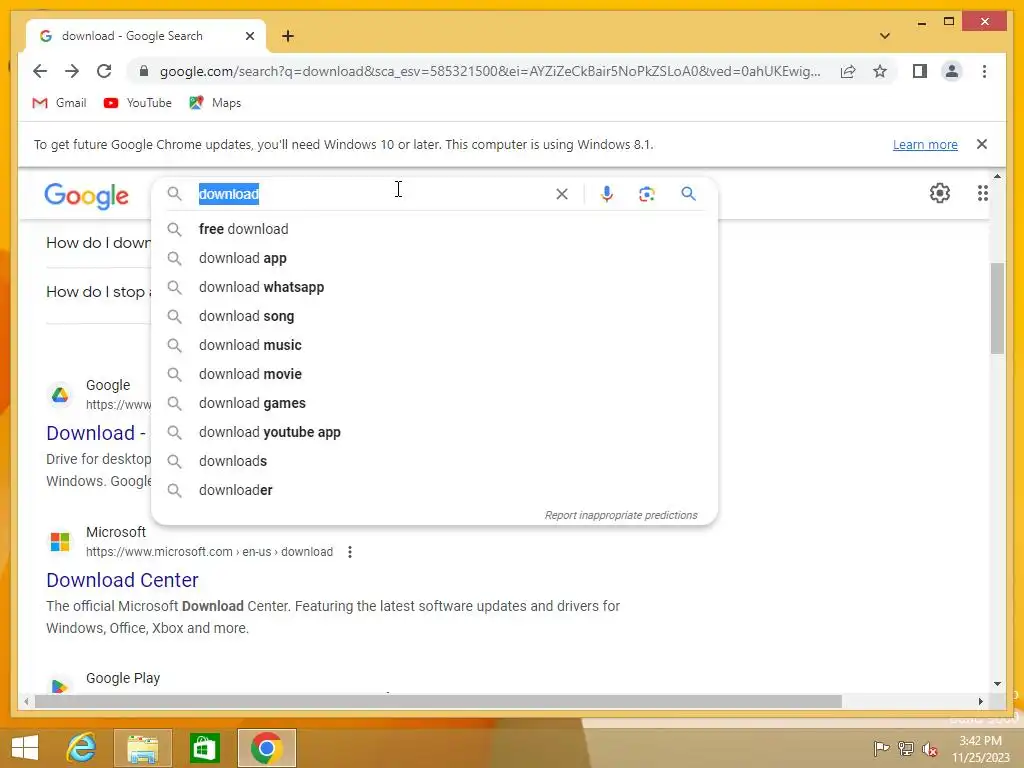This screenshot has width=1024, height=768.
Task: Go forward with the browser forward arrow
Action: pos(72,71)
